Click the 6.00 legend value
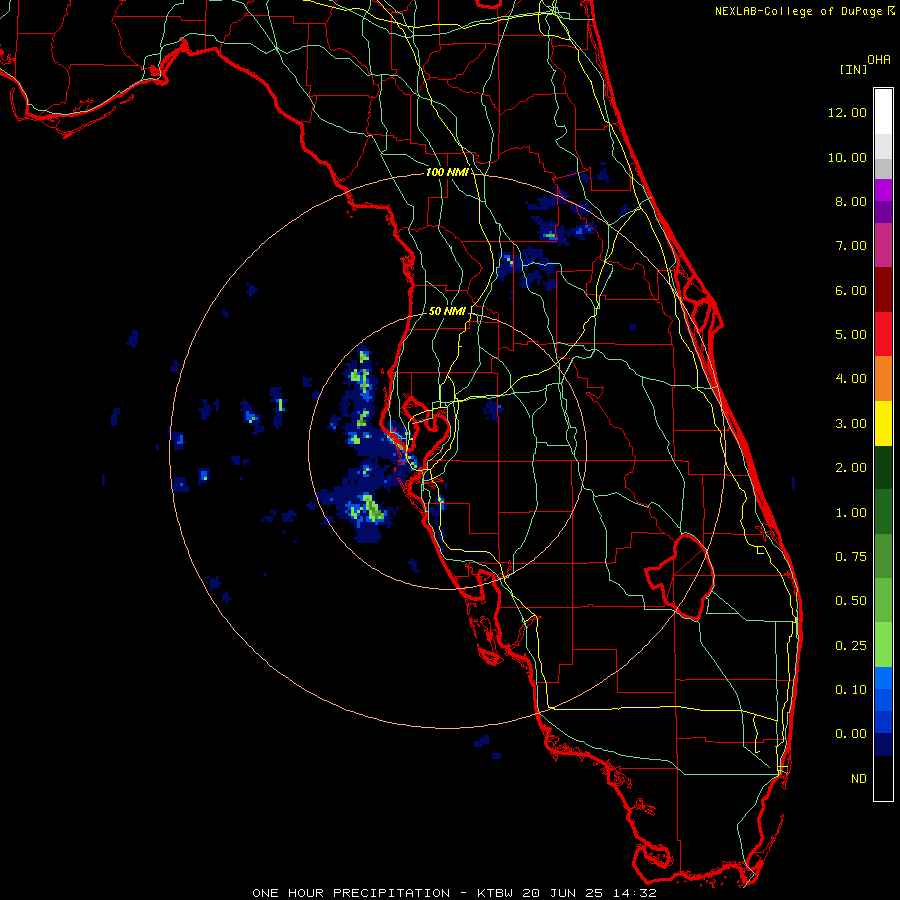 coord(851,290)
